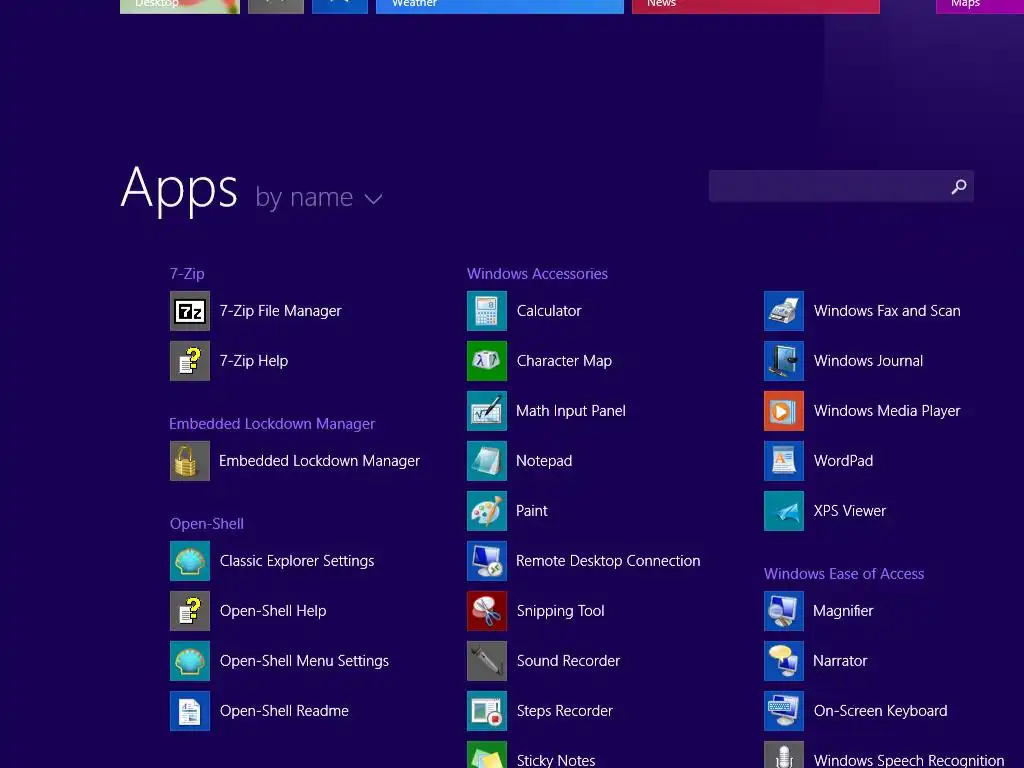Select the Windows Accessories group header
The image size is (1024, 768).
click(x=537, y=274)
